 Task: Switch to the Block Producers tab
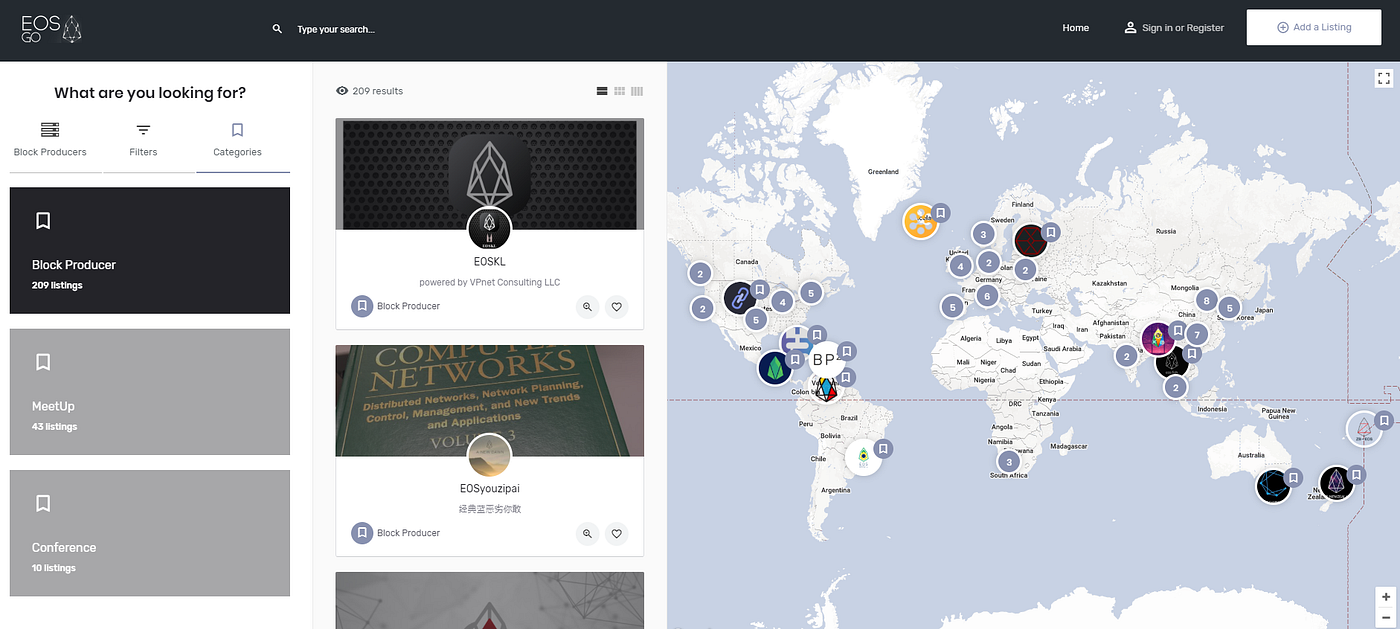click(x=50, y=140)
